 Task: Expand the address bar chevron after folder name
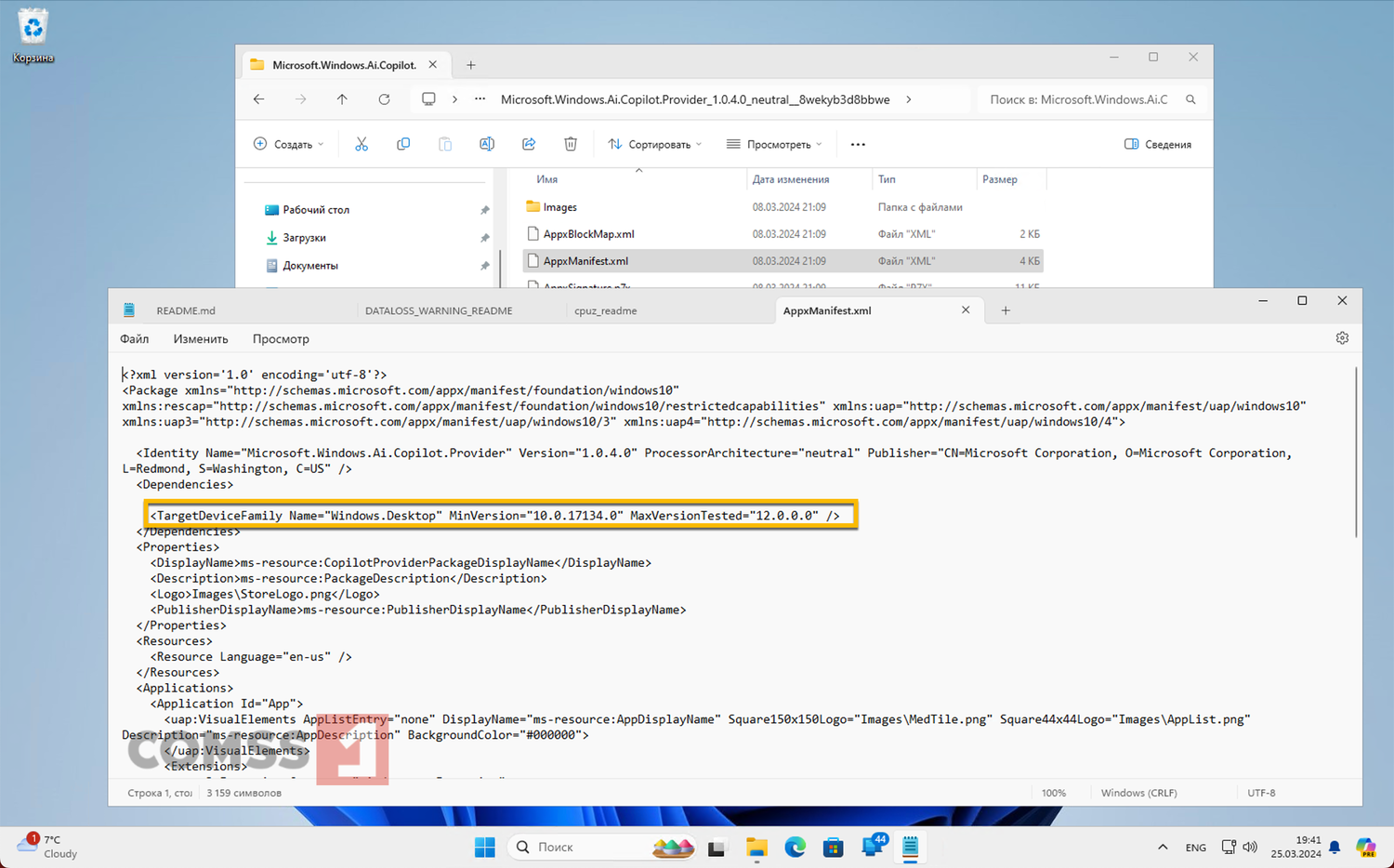[x=908, y=99]
